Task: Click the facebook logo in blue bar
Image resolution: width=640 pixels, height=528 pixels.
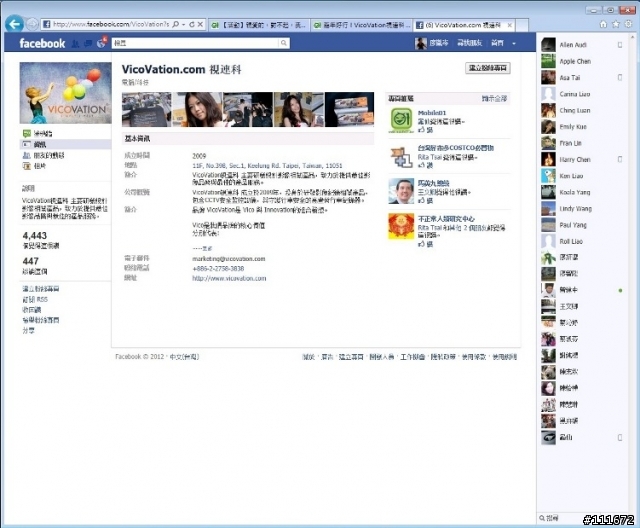Action: (42, 43)
